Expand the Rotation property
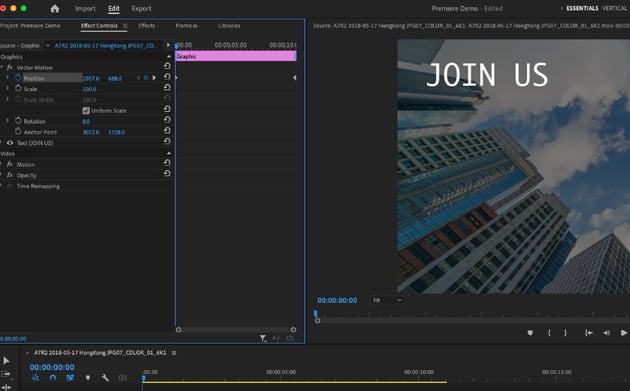630x391 pixels. (7, 121)
